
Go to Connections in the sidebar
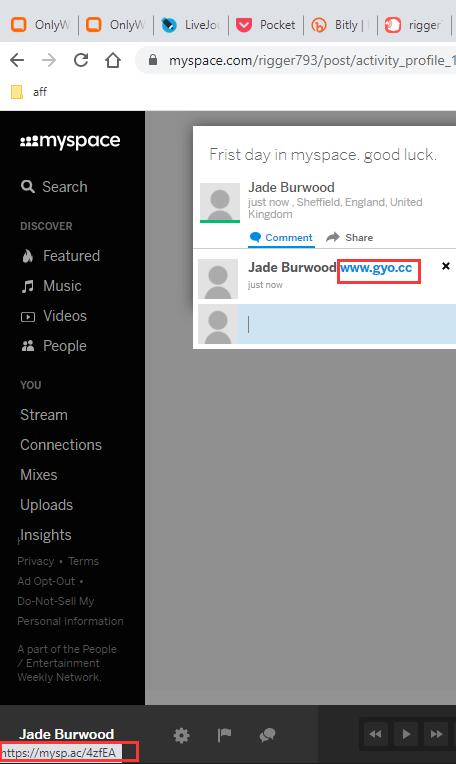pos(61,445)
